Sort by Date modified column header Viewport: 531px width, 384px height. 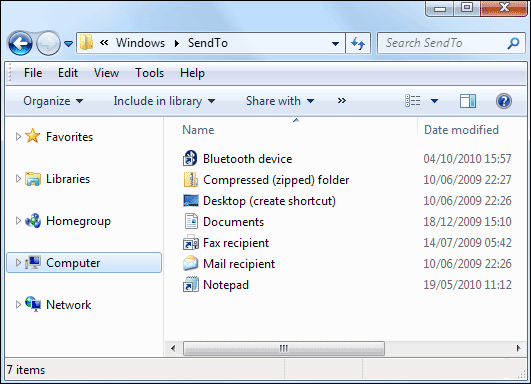461,130
